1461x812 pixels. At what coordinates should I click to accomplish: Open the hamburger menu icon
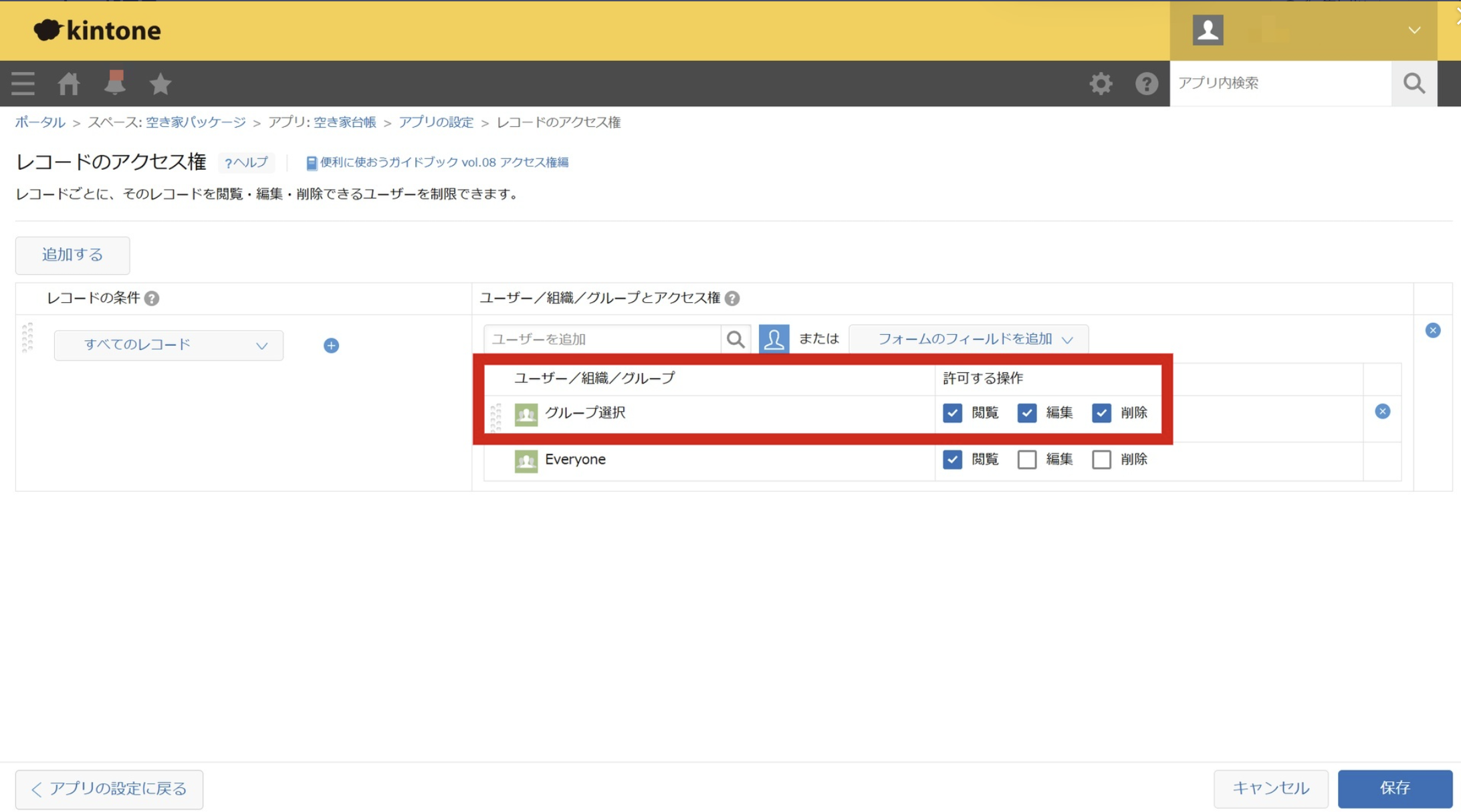[x=23, y=84]
